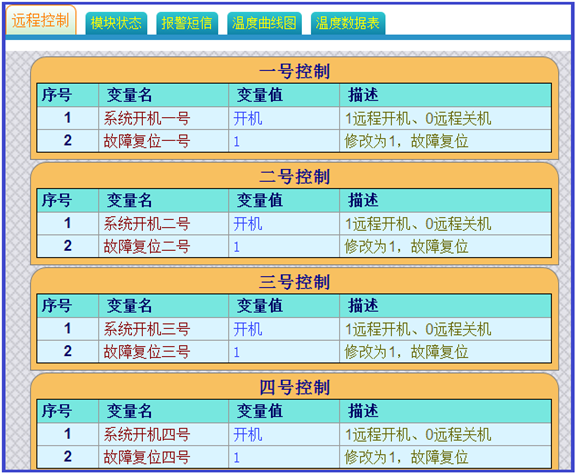Select the 系统开机一号 variable name
The image size is (580, 476).
(x=146, y=119)
